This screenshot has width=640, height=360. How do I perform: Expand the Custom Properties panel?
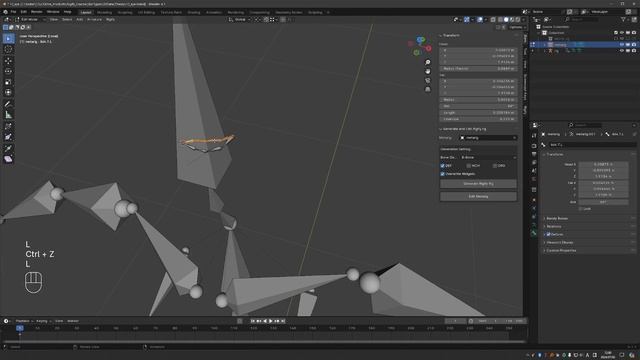point(561,251)
